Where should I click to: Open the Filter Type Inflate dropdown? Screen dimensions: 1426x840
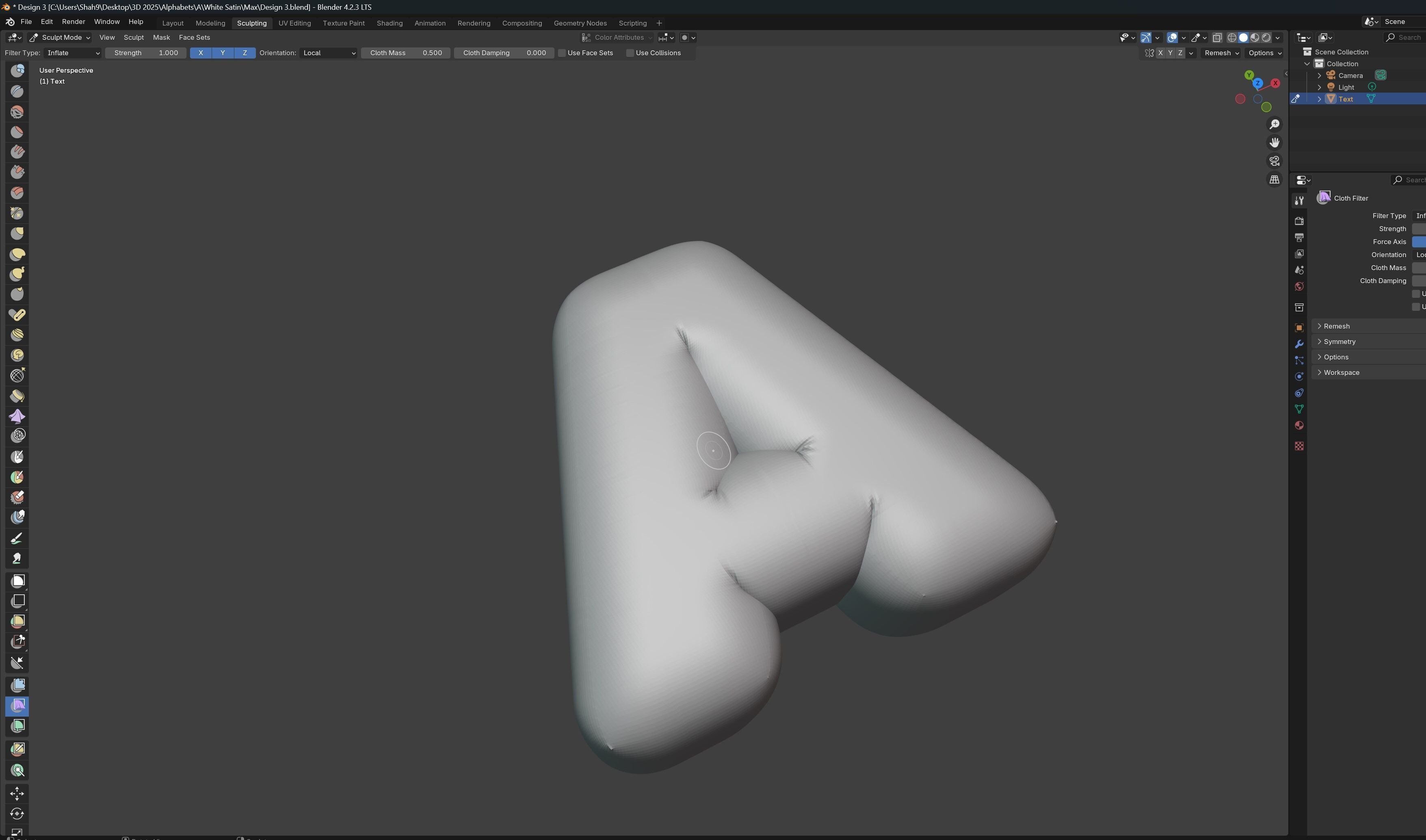pyautogui.click(x=73, y=53)
